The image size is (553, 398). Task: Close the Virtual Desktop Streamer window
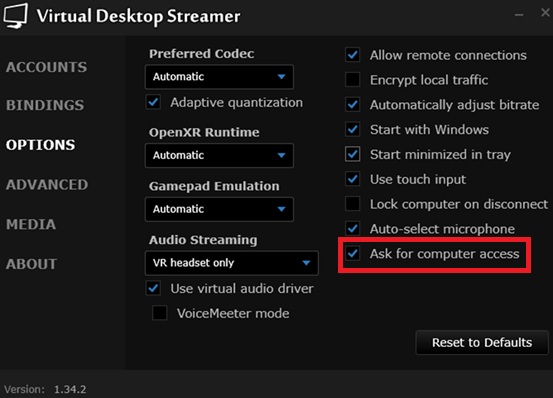point(545,13)
